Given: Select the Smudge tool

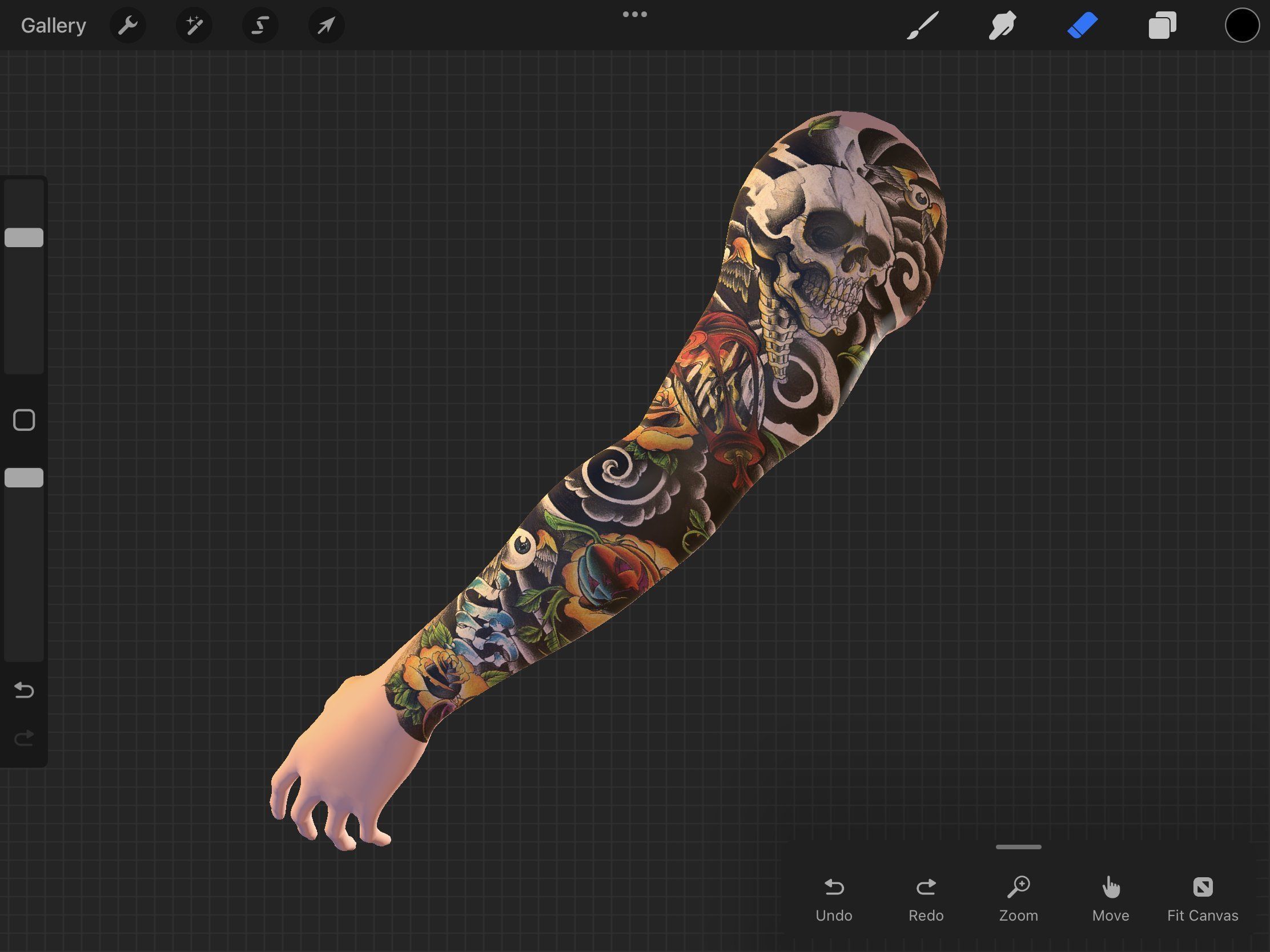Looking at the screenshot, I should (x=1002, y=26).
